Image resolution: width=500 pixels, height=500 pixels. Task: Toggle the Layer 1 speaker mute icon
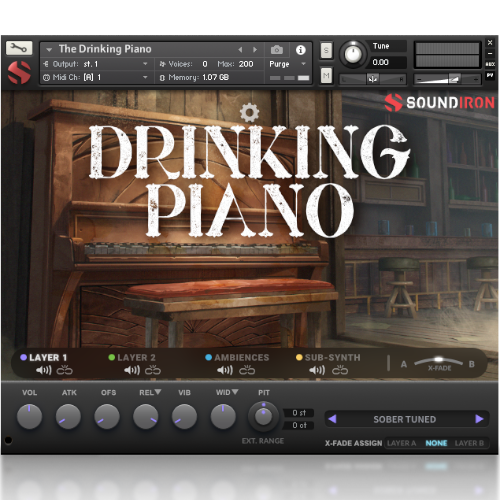pyautogui.click(x=44, y=370)
